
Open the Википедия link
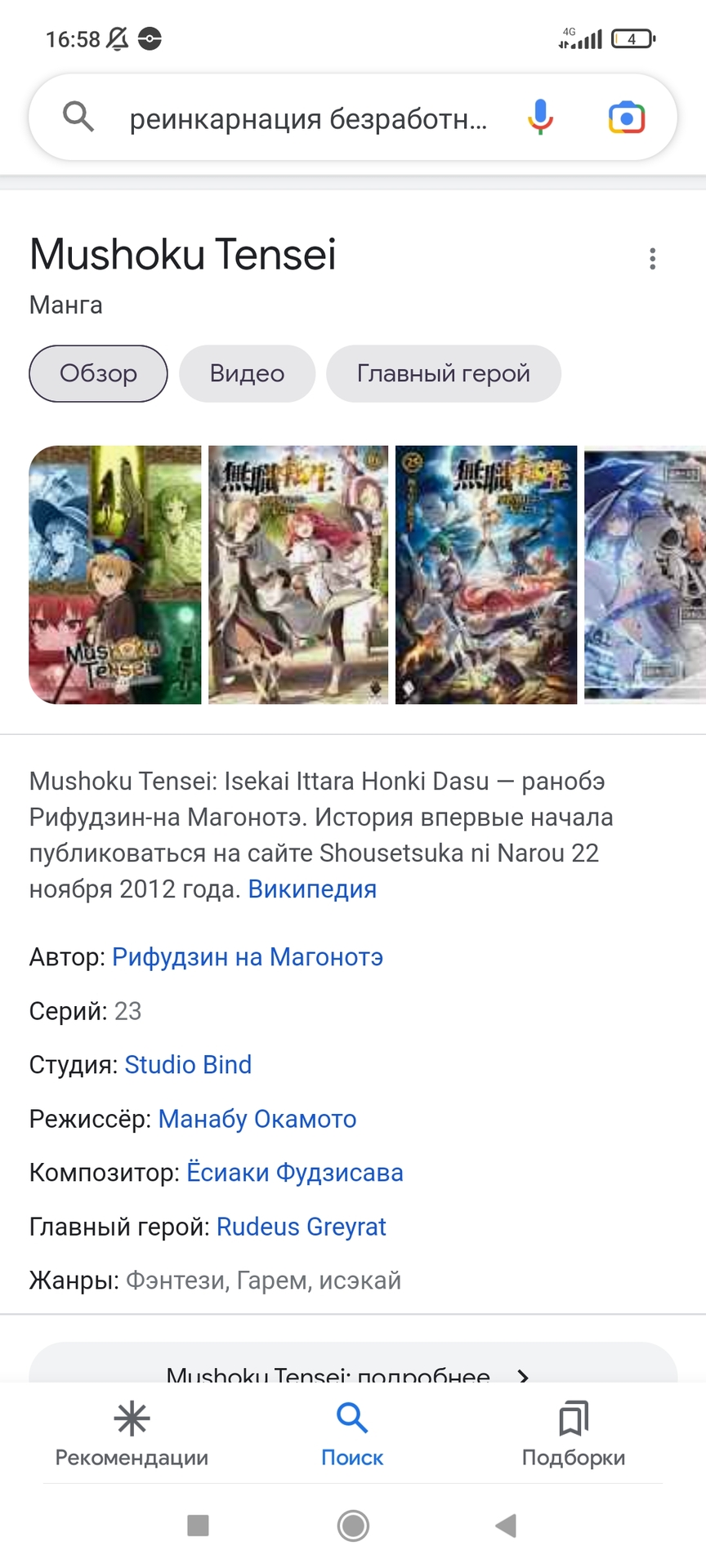(x=312, y=889)
